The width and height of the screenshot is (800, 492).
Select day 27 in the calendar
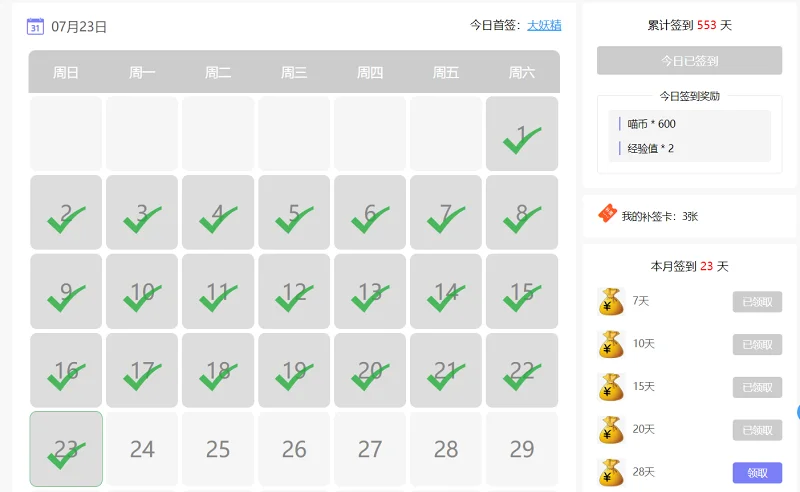(x=370, y=449)
